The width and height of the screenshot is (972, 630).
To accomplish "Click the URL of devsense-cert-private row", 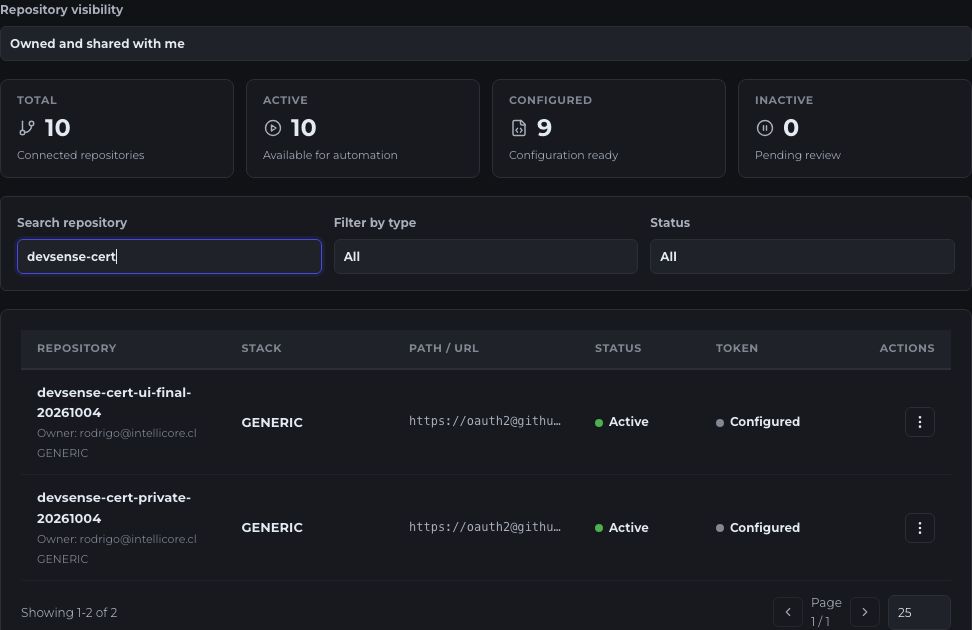I will [485, 527].
